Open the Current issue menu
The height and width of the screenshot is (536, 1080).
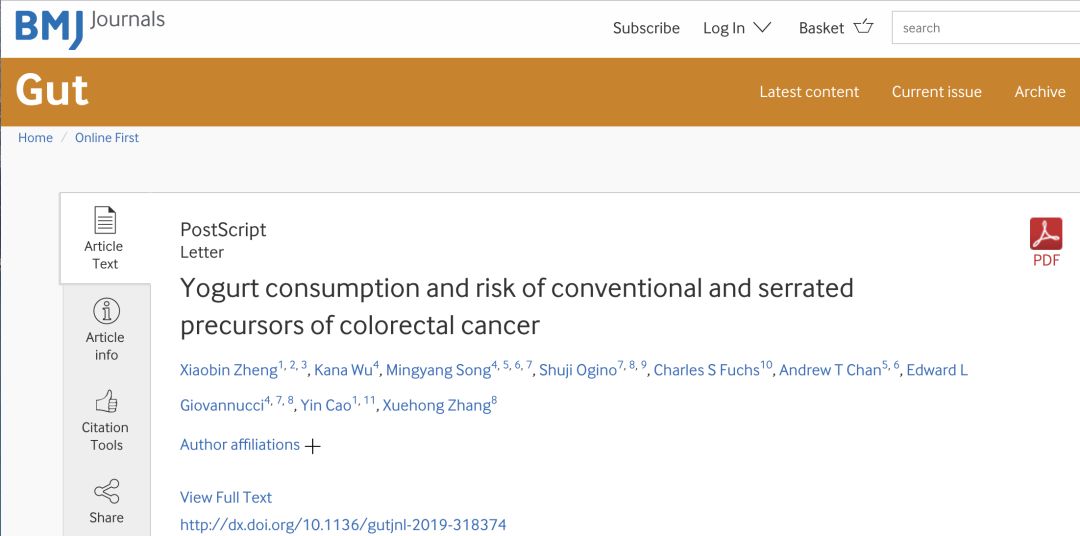937,92
